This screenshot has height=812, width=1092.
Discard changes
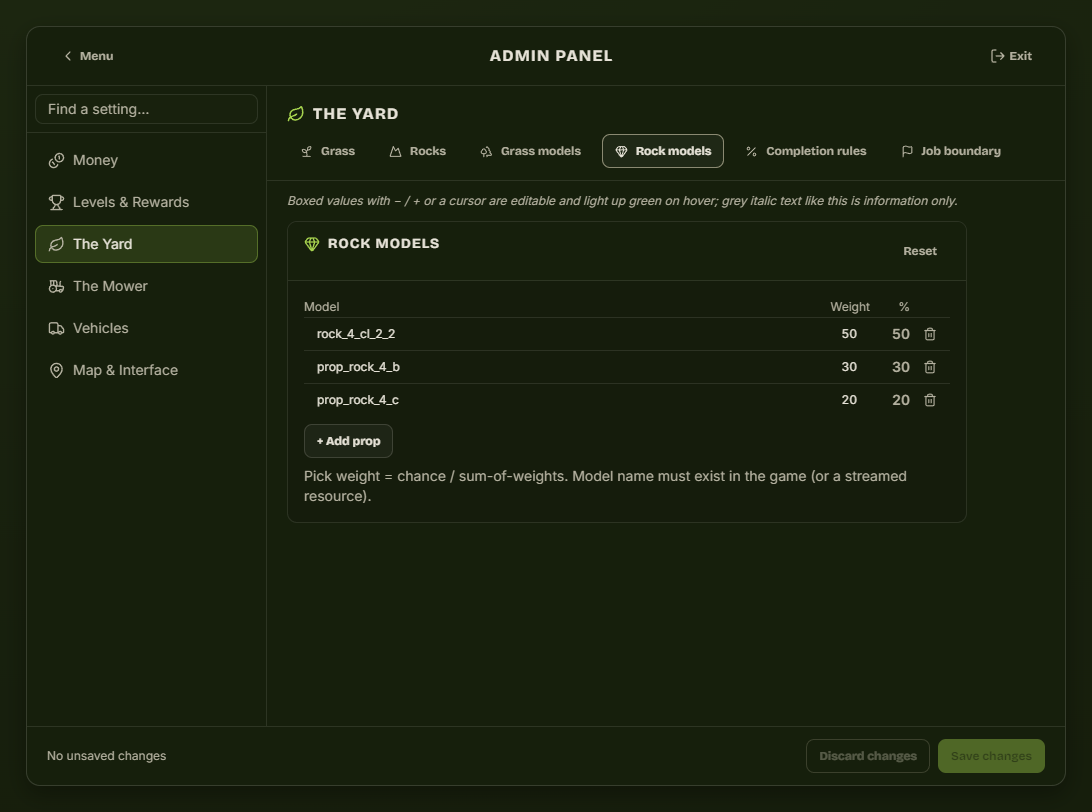(868, 756)
